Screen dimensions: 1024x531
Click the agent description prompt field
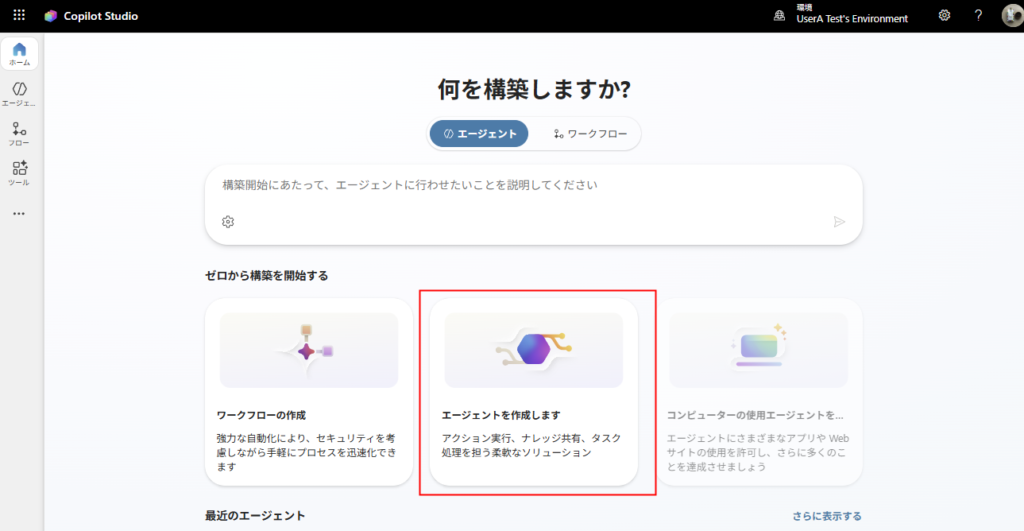tap(520, 185)
